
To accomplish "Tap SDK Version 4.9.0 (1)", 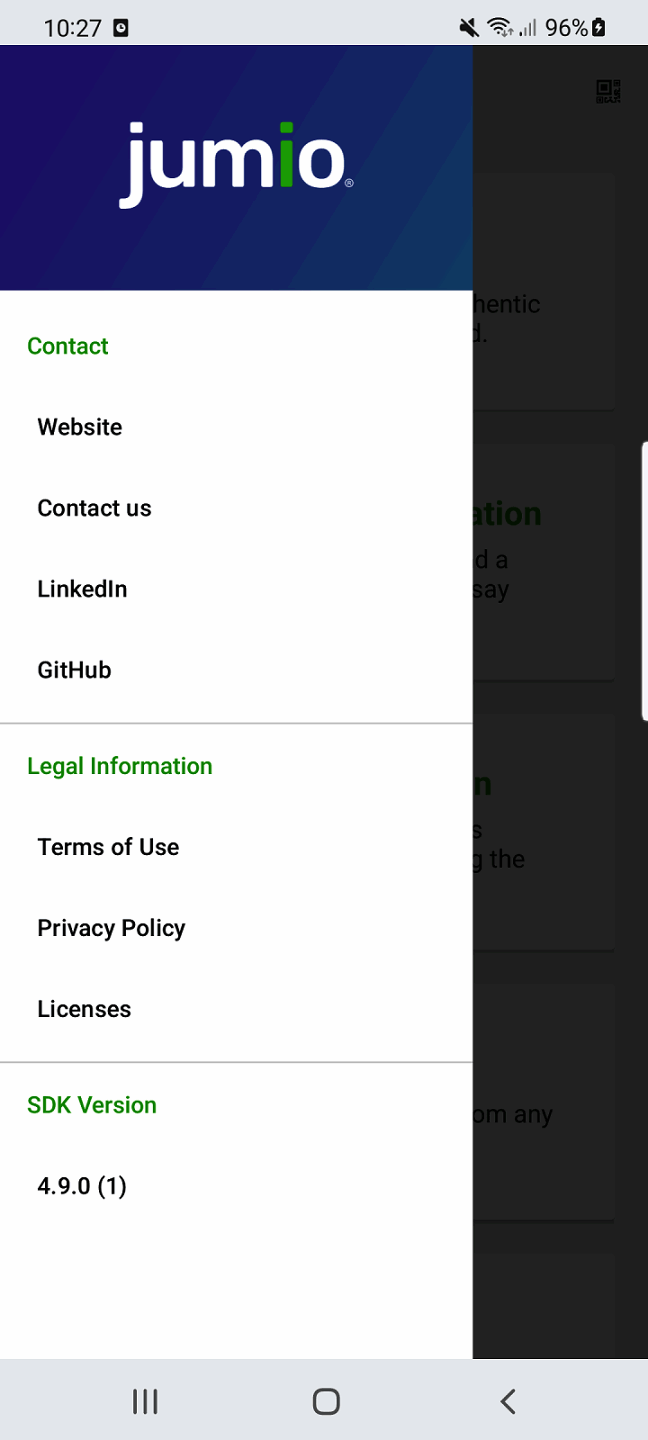I will 81,1186.
